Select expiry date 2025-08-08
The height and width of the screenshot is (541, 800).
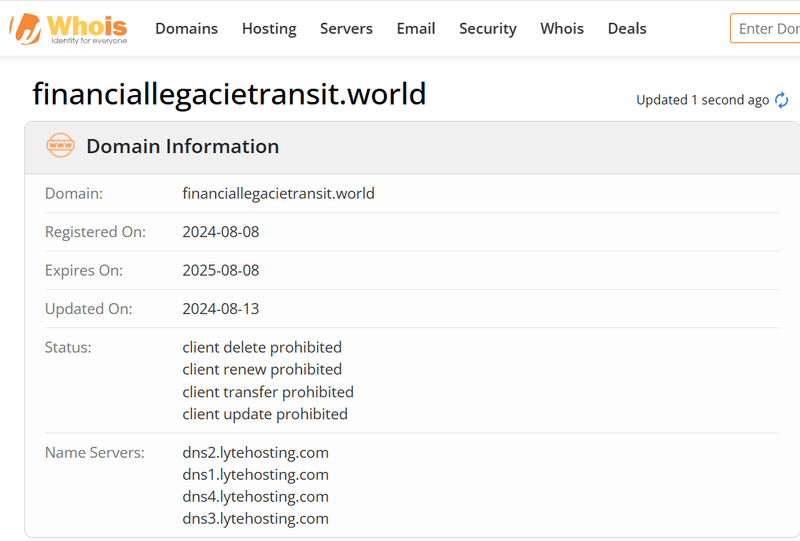pos(220,270)
